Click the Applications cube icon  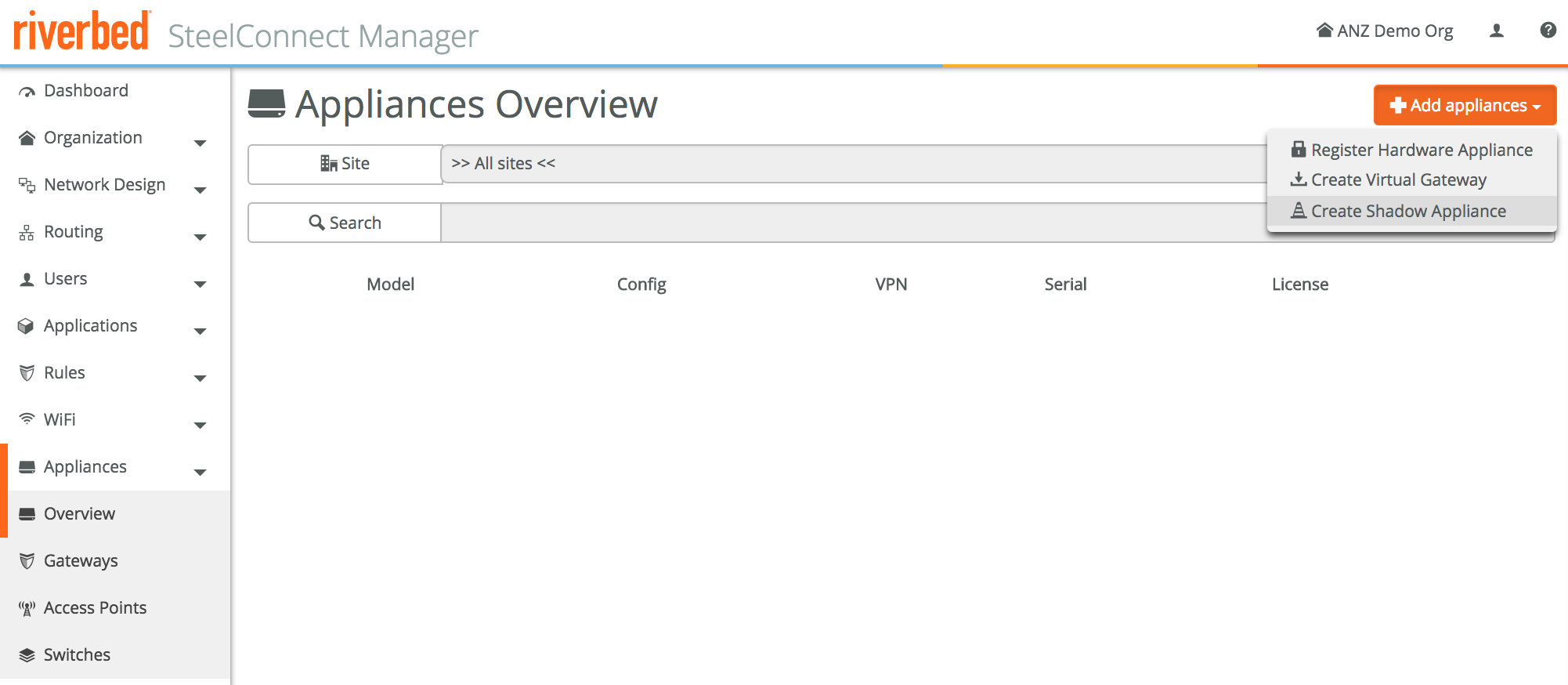pos(27,326)
